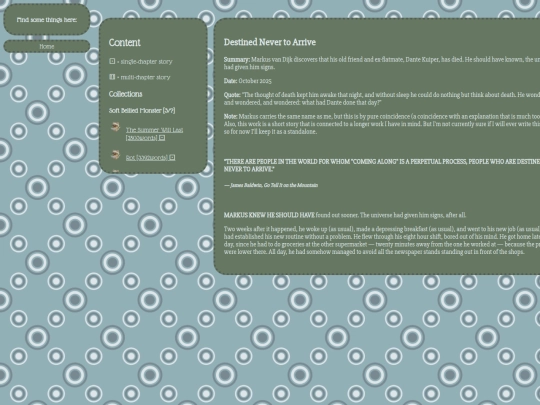Click the paragraph starting 'Two weeks after it happened'

tap(382, 240)
